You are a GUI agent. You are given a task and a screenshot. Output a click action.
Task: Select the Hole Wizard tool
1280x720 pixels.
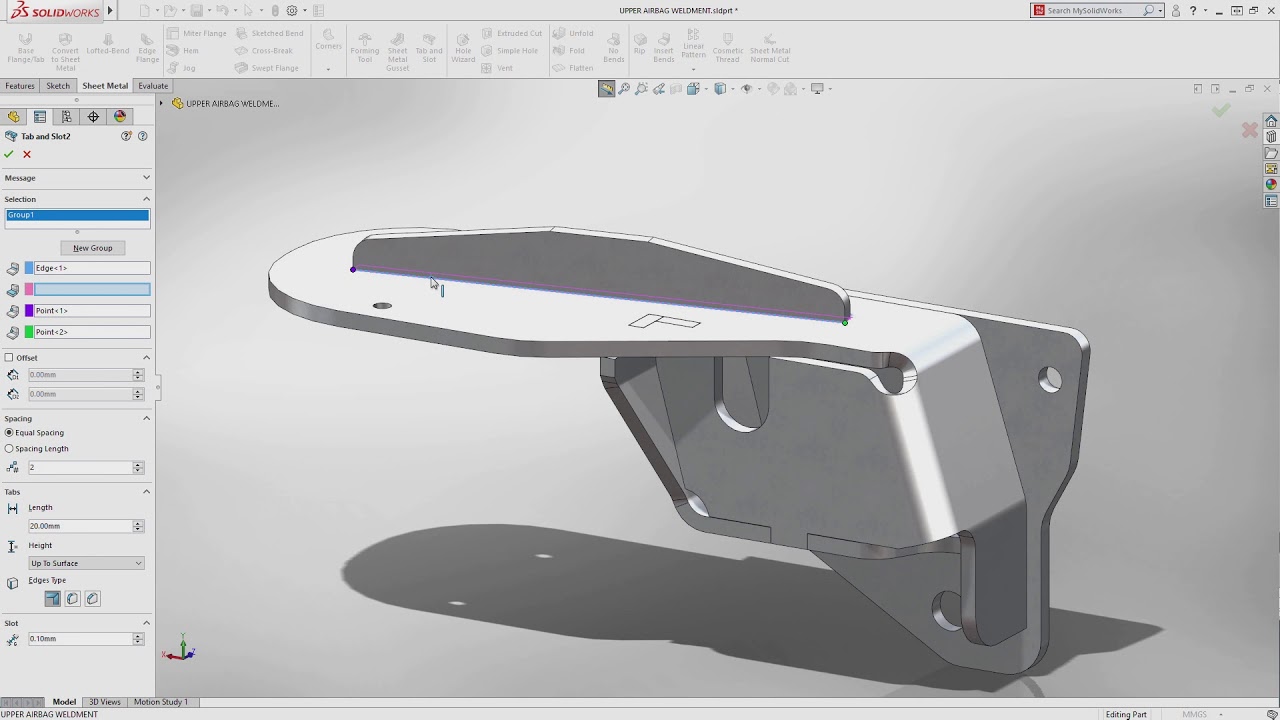click(463, 49)
